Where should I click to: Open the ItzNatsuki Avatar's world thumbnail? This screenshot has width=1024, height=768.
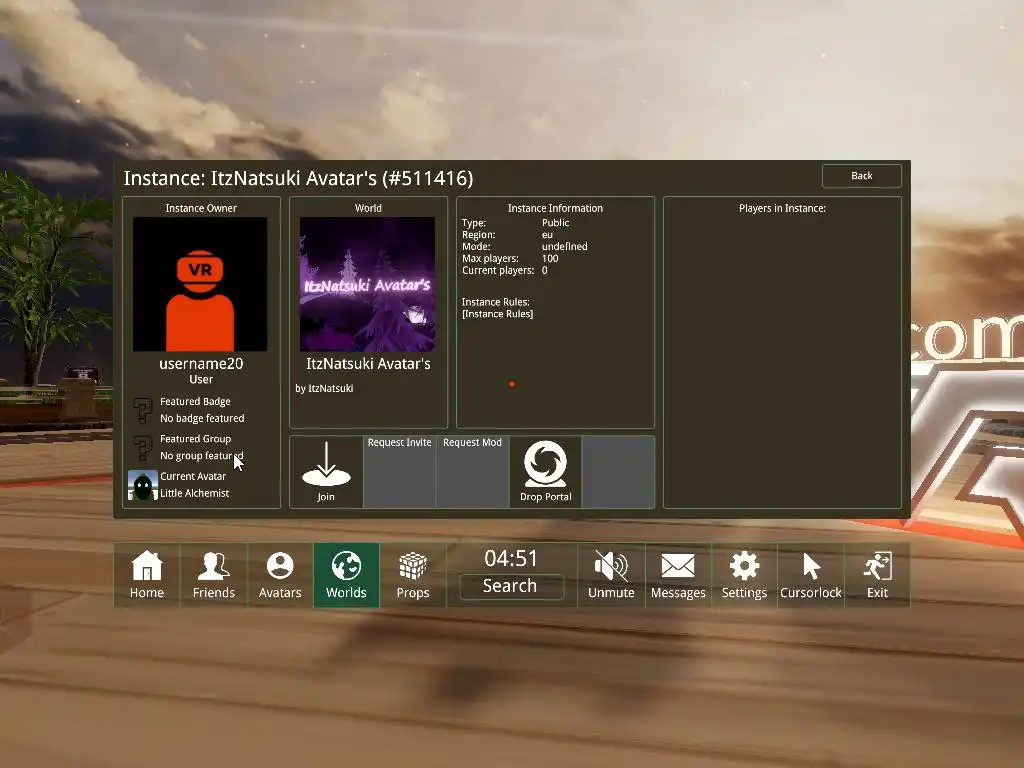coord(367,284)
